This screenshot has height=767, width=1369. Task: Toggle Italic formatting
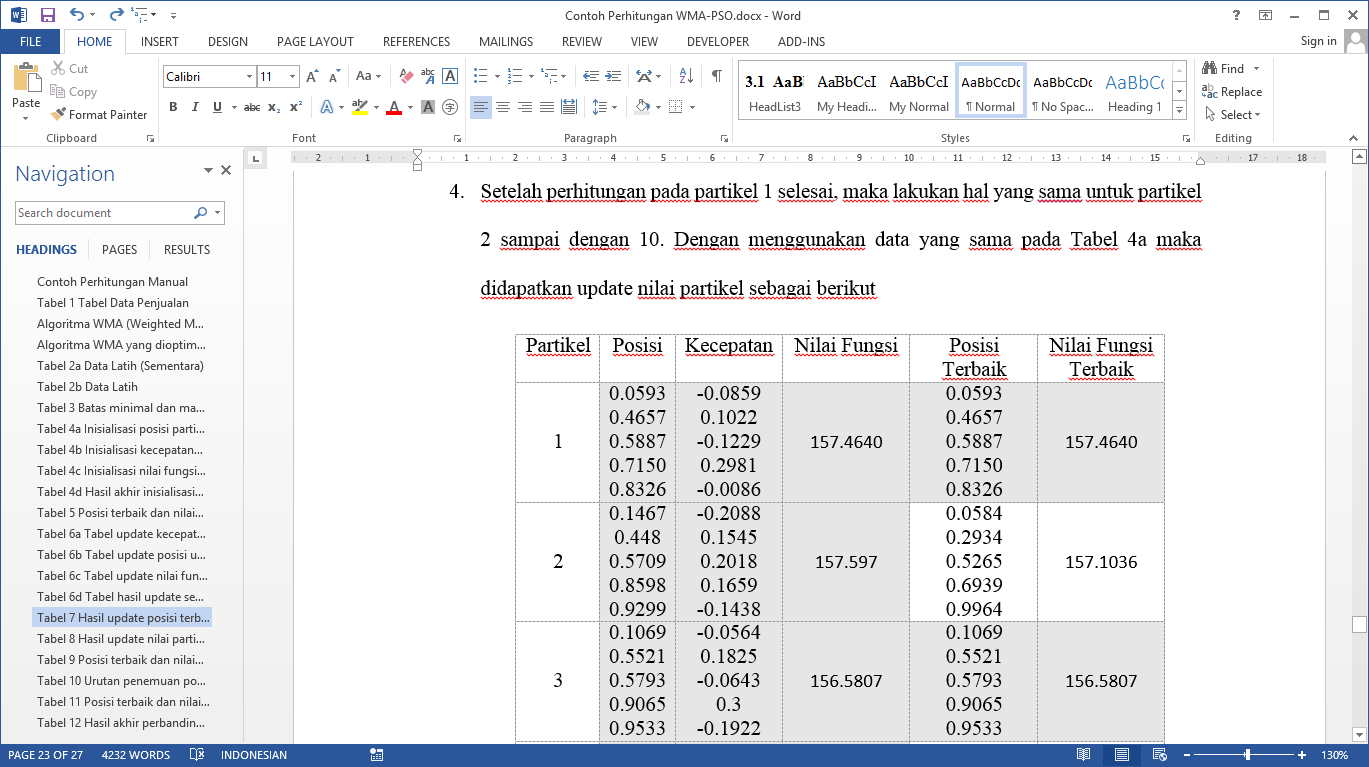pyautogui.click(x=194, y=107)
